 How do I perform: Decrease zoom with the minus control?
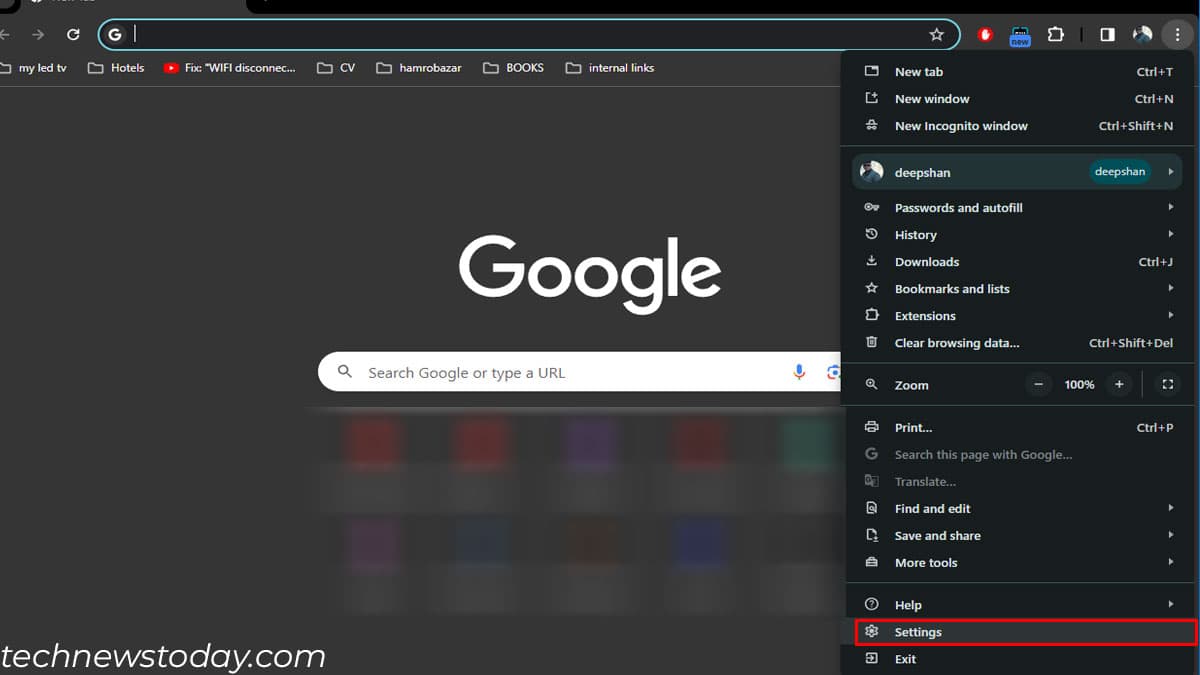[x=1038, y=384]
